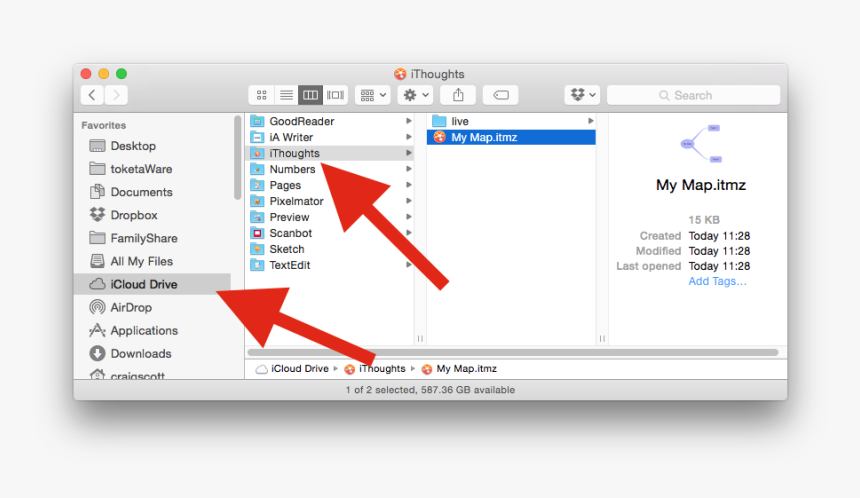The width and height of the screenshot is (860, 498).
Task: Go forward with the right chevron button
Action: point(116,95)
